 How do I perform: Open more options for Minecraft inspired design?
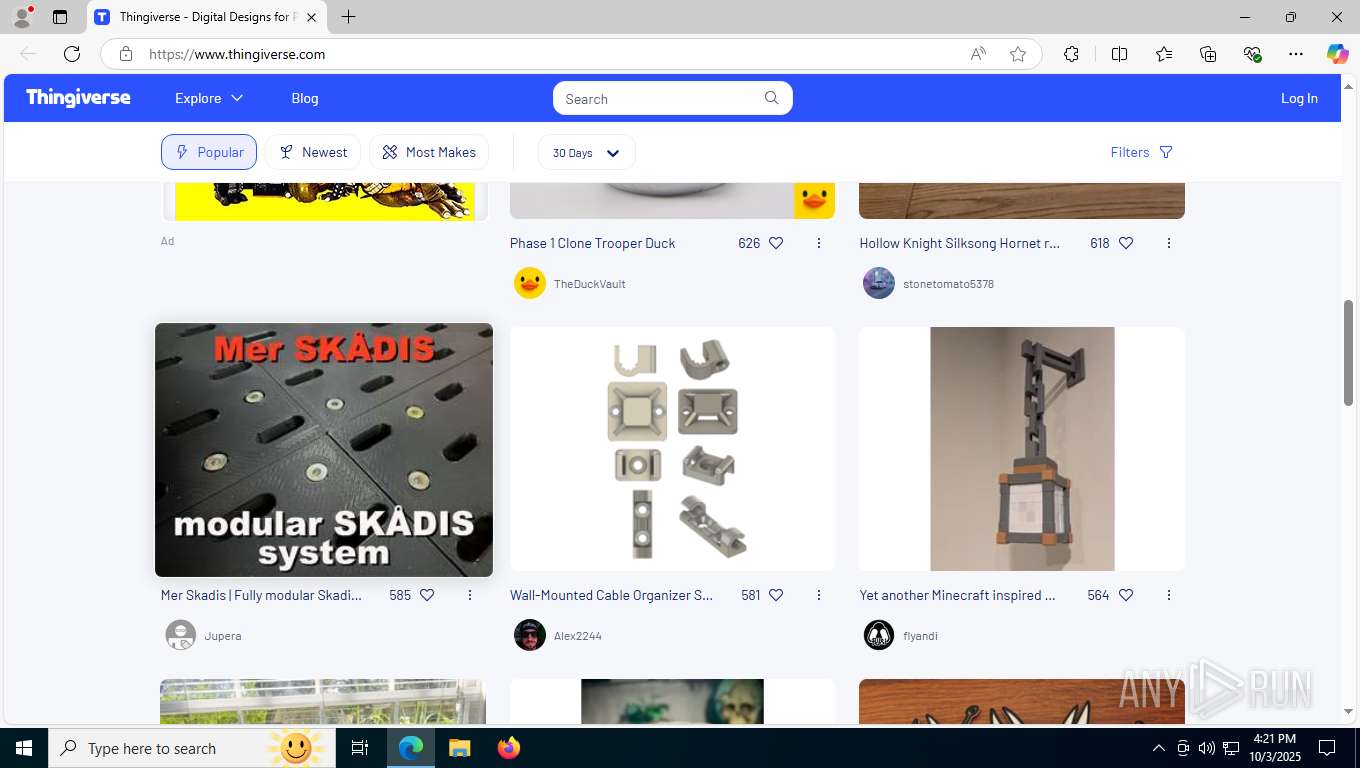(1169, 595)
